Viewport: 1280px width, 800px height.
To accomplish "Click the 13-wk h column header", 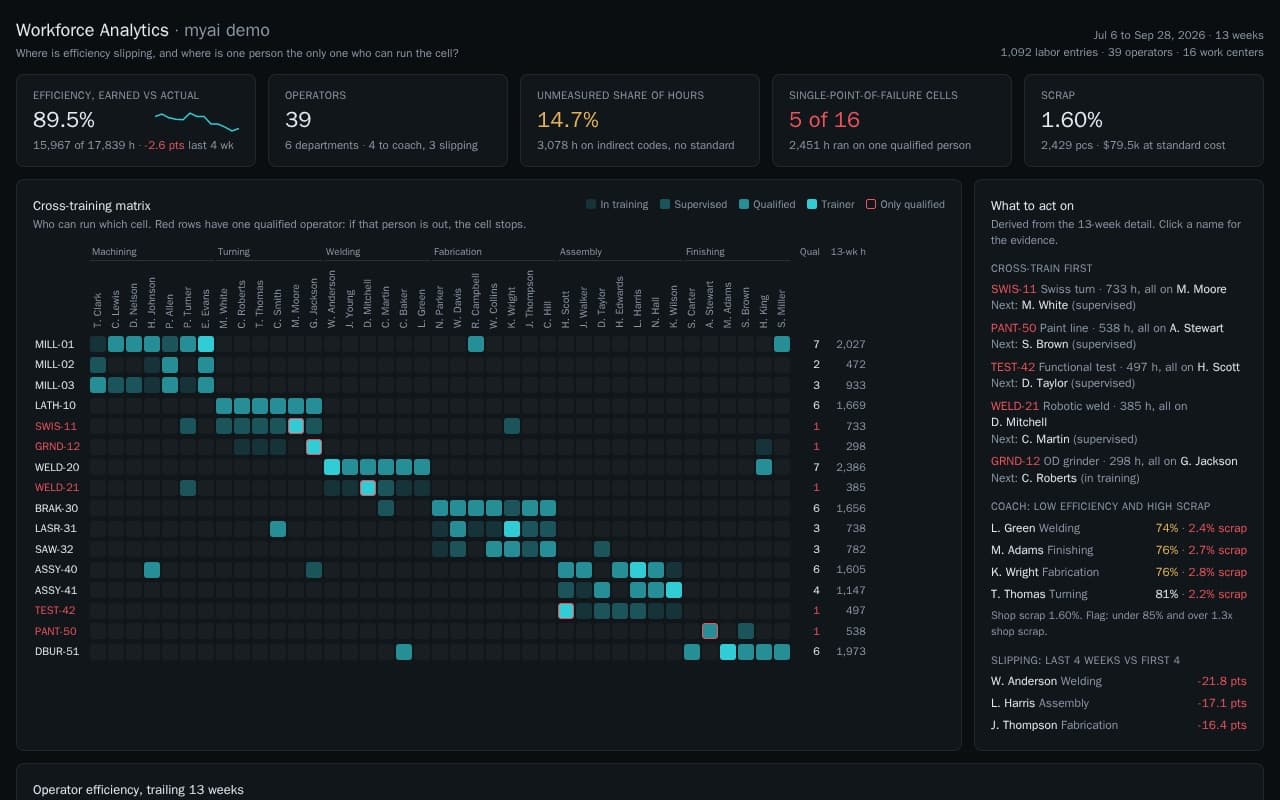I will tap(848, 252).
